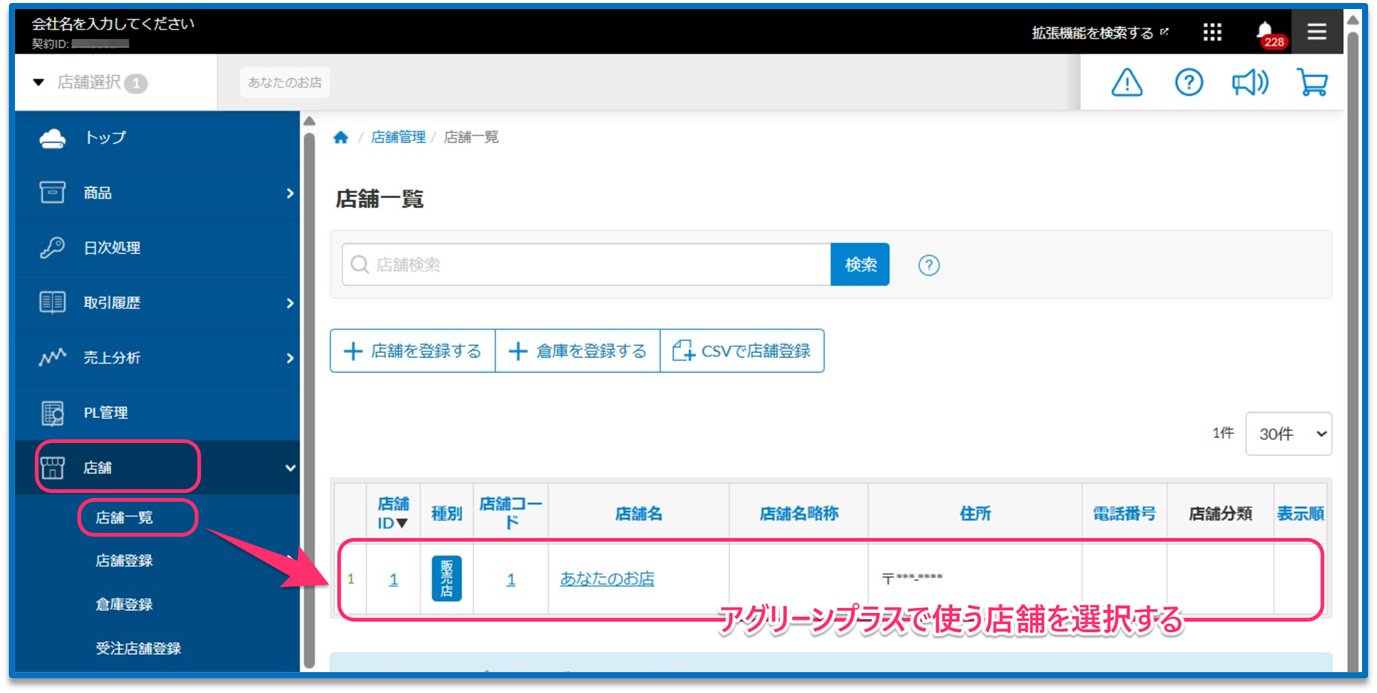This screenshot has width=1377, height=693.
Task: Expand the 店舗選択 store selector dropdown
Action: pyautogui.click(x=90, y=83)
